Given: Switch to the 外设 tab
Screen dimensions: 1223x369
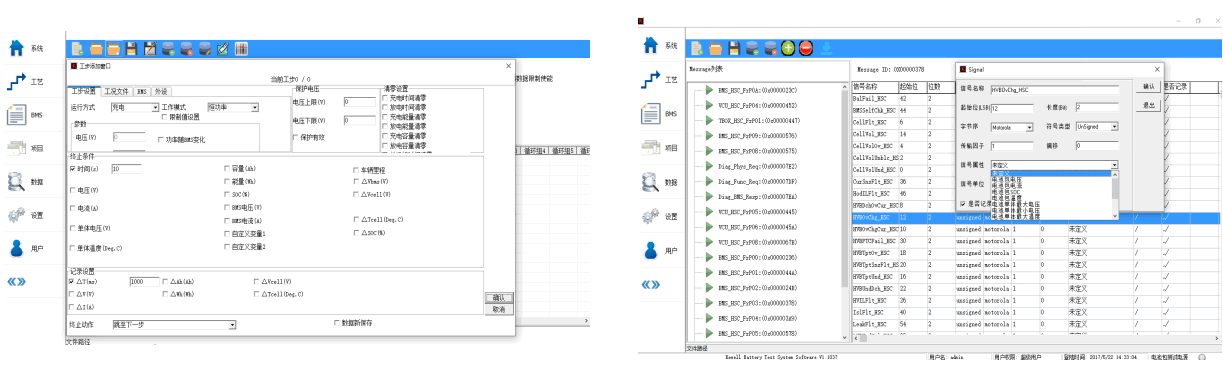Looking at the screenshot, I should coord(161,91).
